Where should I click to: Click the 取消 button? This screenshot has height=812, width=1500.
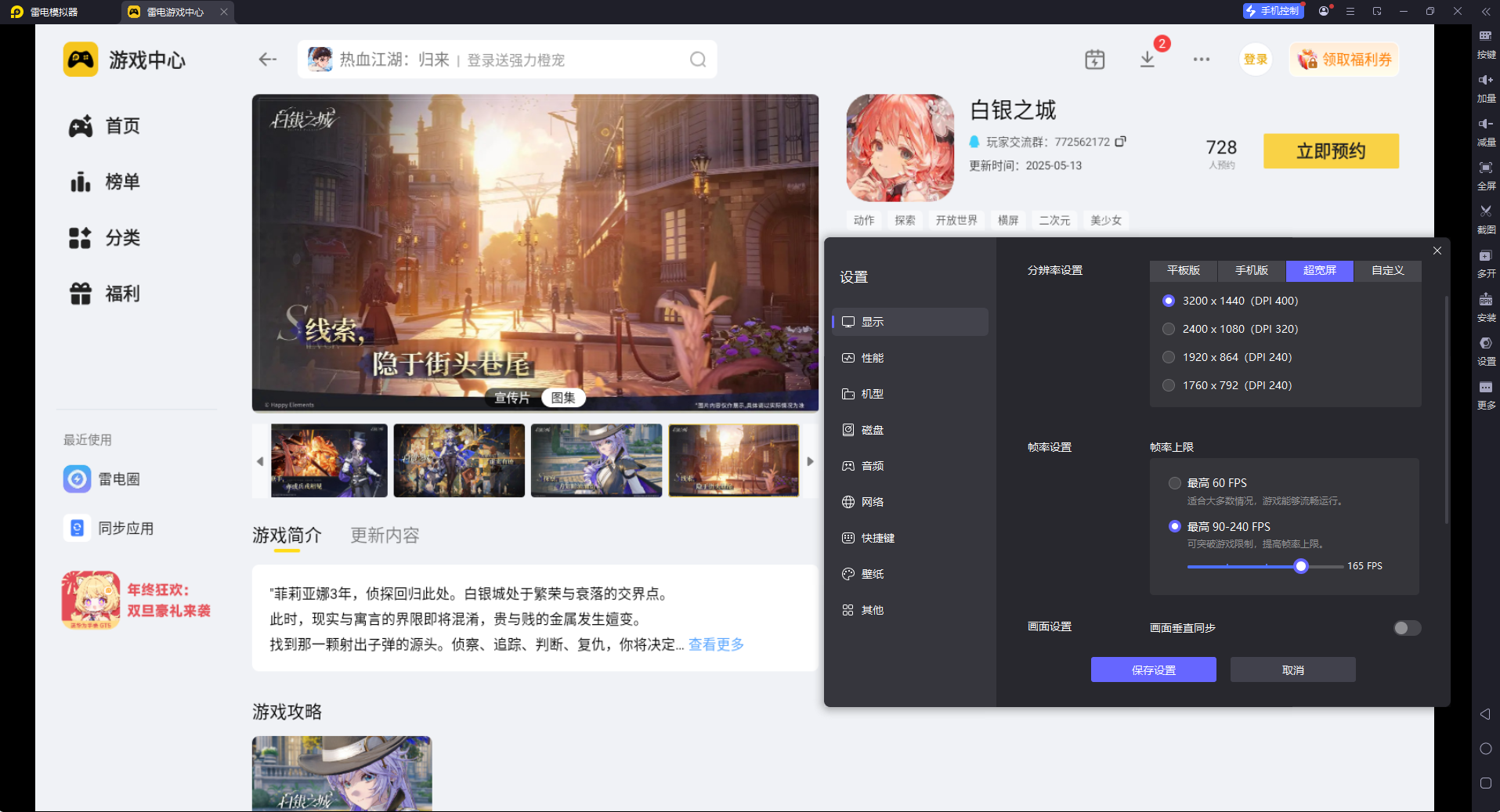click(1293, 669)
